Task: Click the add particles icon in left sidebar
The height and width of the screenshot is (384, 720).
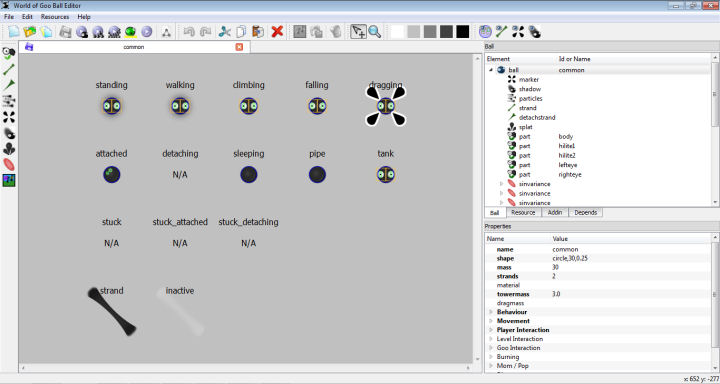Action: tap(9, 101)
